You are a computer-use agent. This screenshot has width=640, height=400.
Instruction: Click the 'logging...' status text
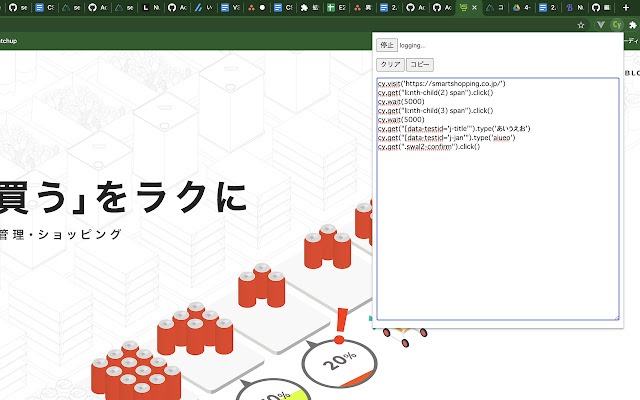412,45
